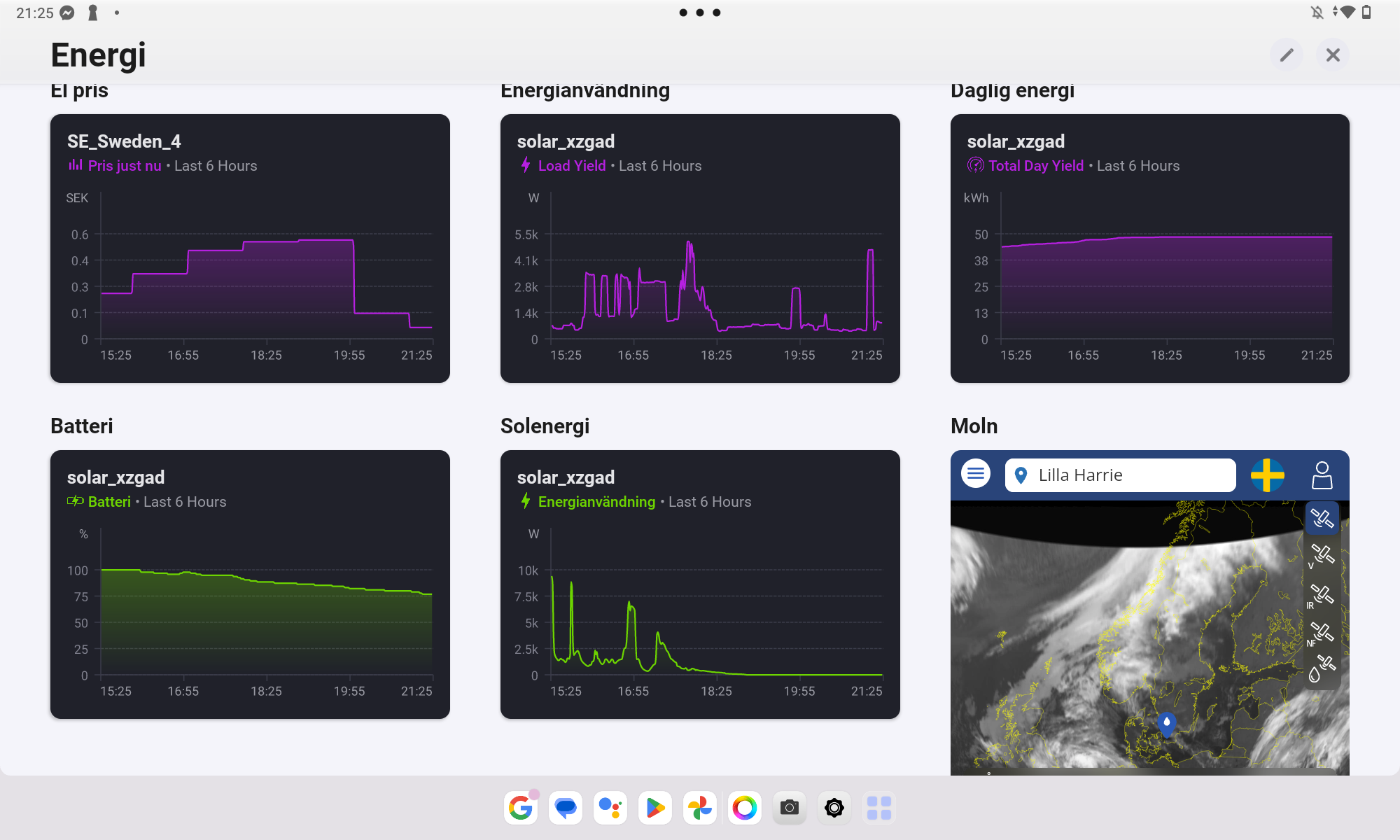Open the user profile icon on map

click(x=1322, y=475)
